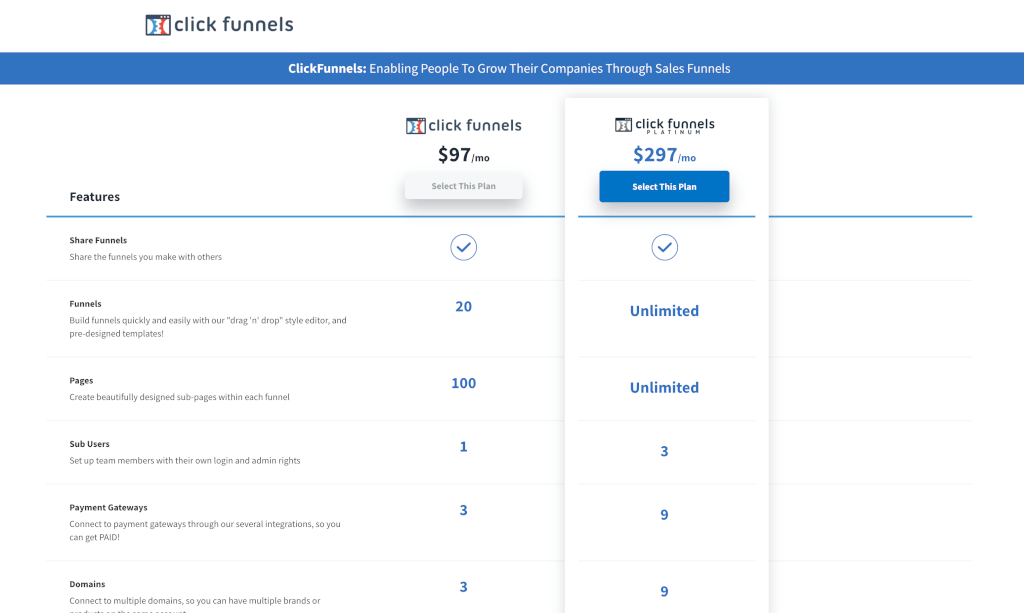Click the Share Funnels feature title
1024x613 pixels.
click(x=98, y=240)
